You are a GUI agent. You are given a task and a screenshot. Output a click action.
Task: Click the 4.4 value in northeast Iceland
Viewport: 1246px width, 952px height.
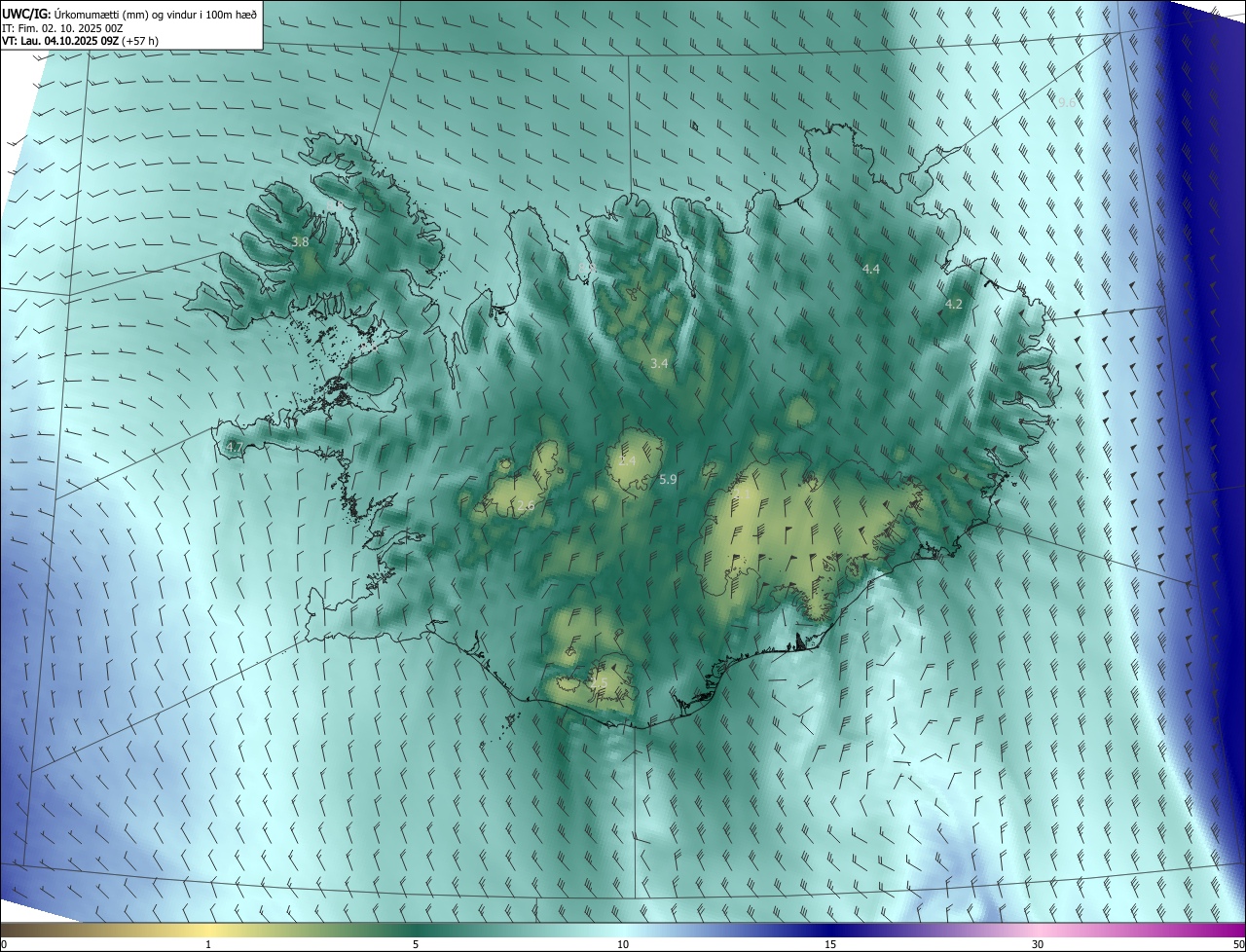click(x=871, y=269)
